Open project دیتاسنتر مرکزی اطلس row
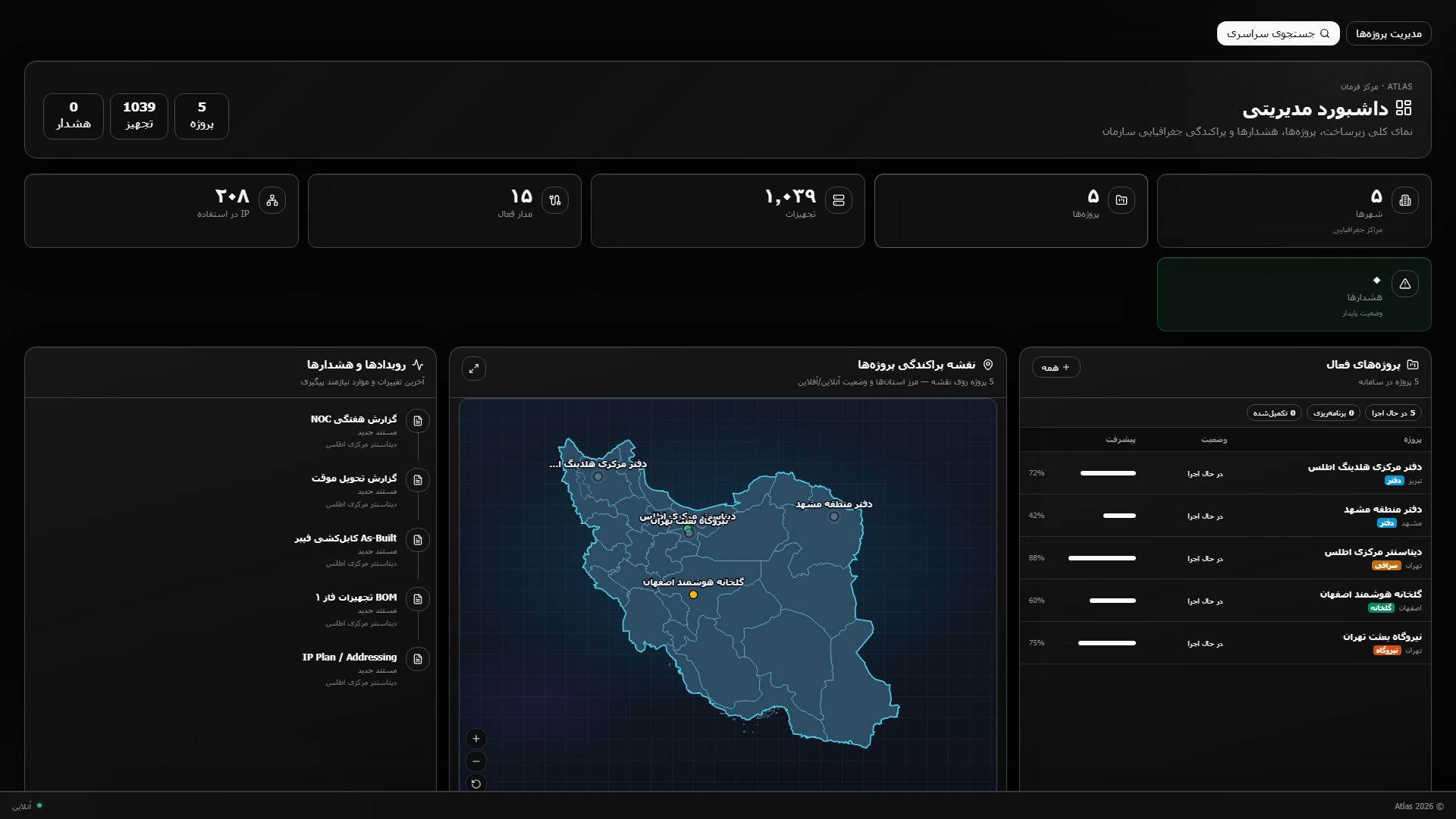This screenshot has width=1456, height=819. (x=1225, y=558)
